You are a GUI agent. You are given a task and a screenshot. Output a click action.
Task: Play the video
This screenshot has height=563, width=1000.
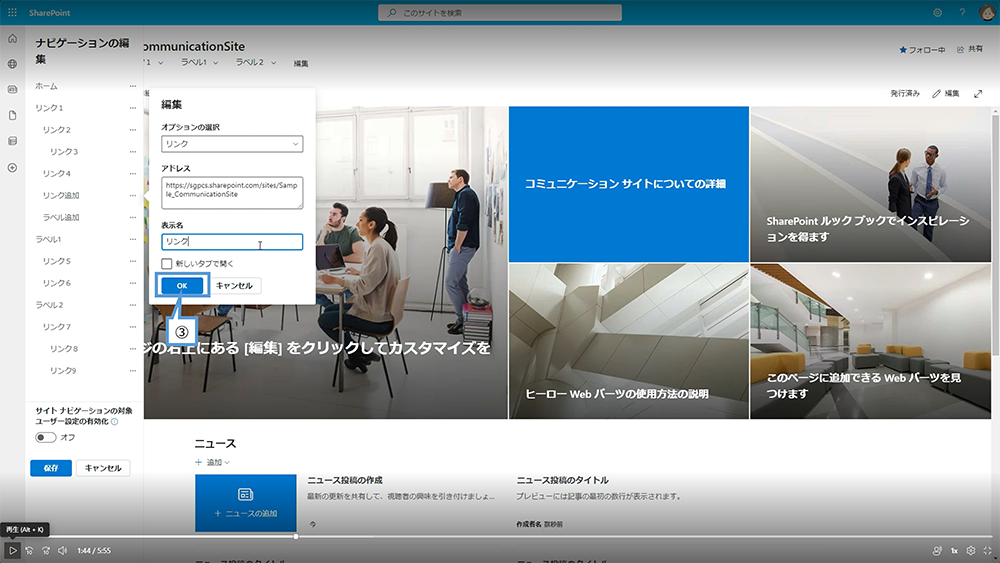12,550
